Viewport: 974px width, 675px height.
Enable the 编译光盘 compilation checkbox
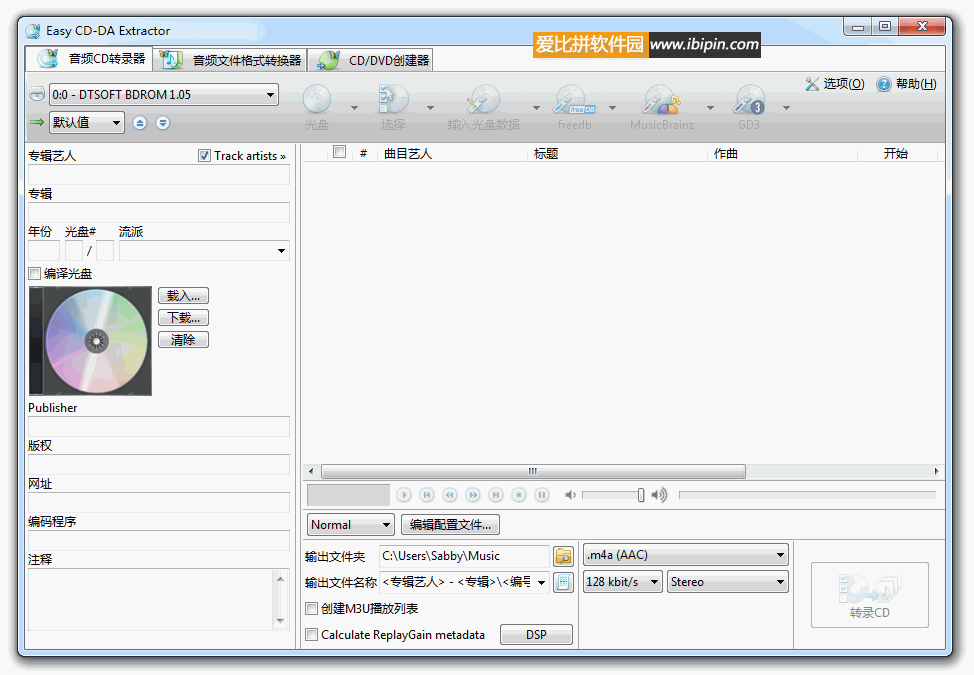tap(35, 274)
